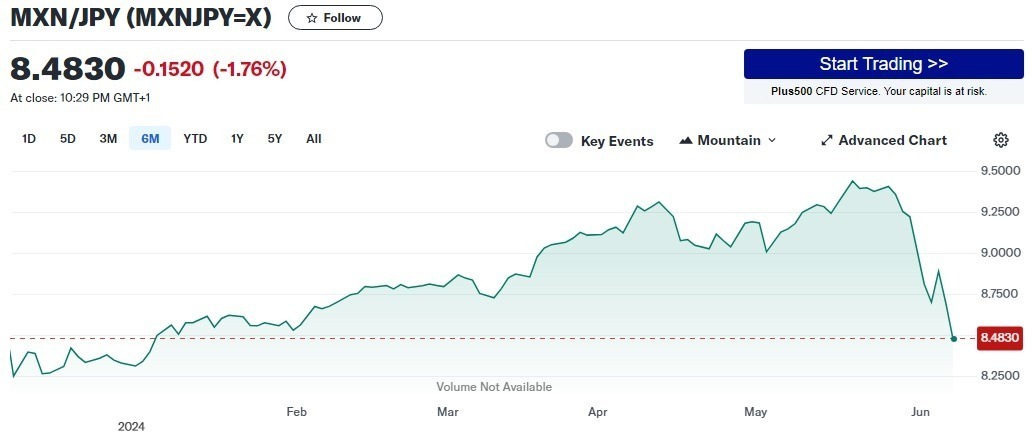
Task: Open chart settings gear icon
Action: pos(1001,140)
